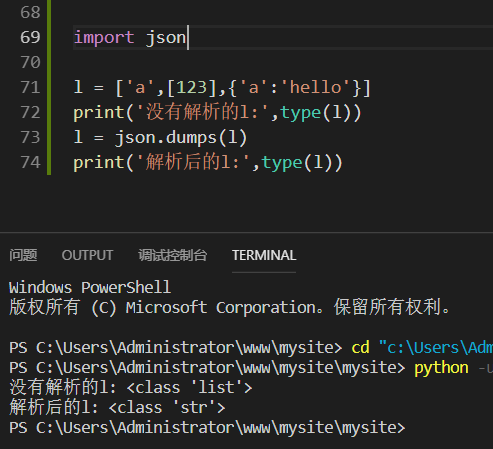Image resolution: width=493 pixels, height=449 pixels.
Task: Switch to the 问题 panel tab
Action: pos(23,255)
